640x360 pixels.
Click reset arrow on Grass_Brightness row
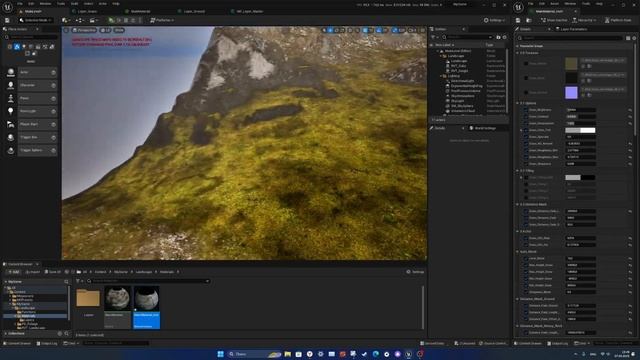click(630, 110)
